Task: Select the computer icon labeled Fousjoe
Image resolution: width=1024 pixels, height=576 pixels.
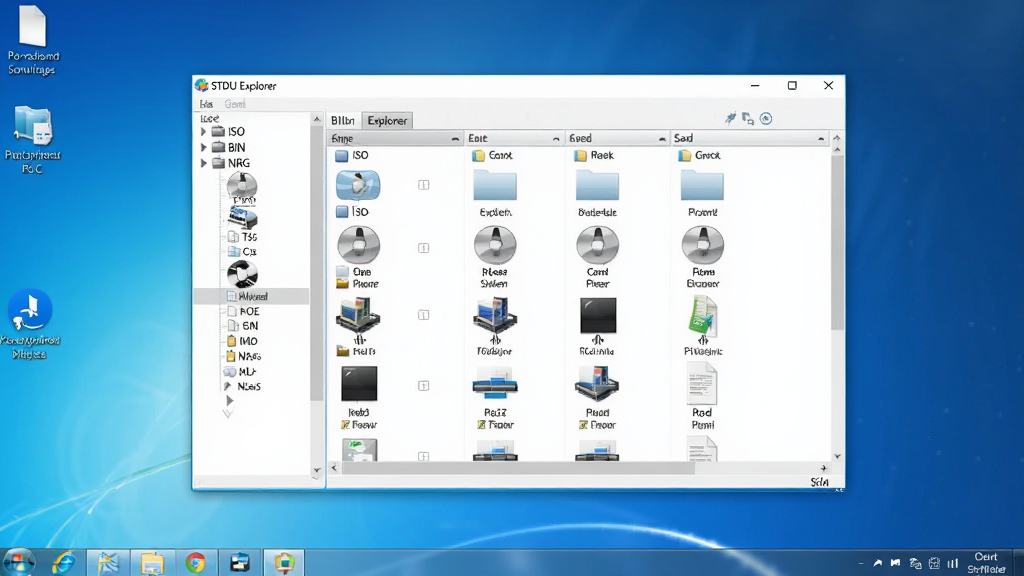Action: coord(495,316)
